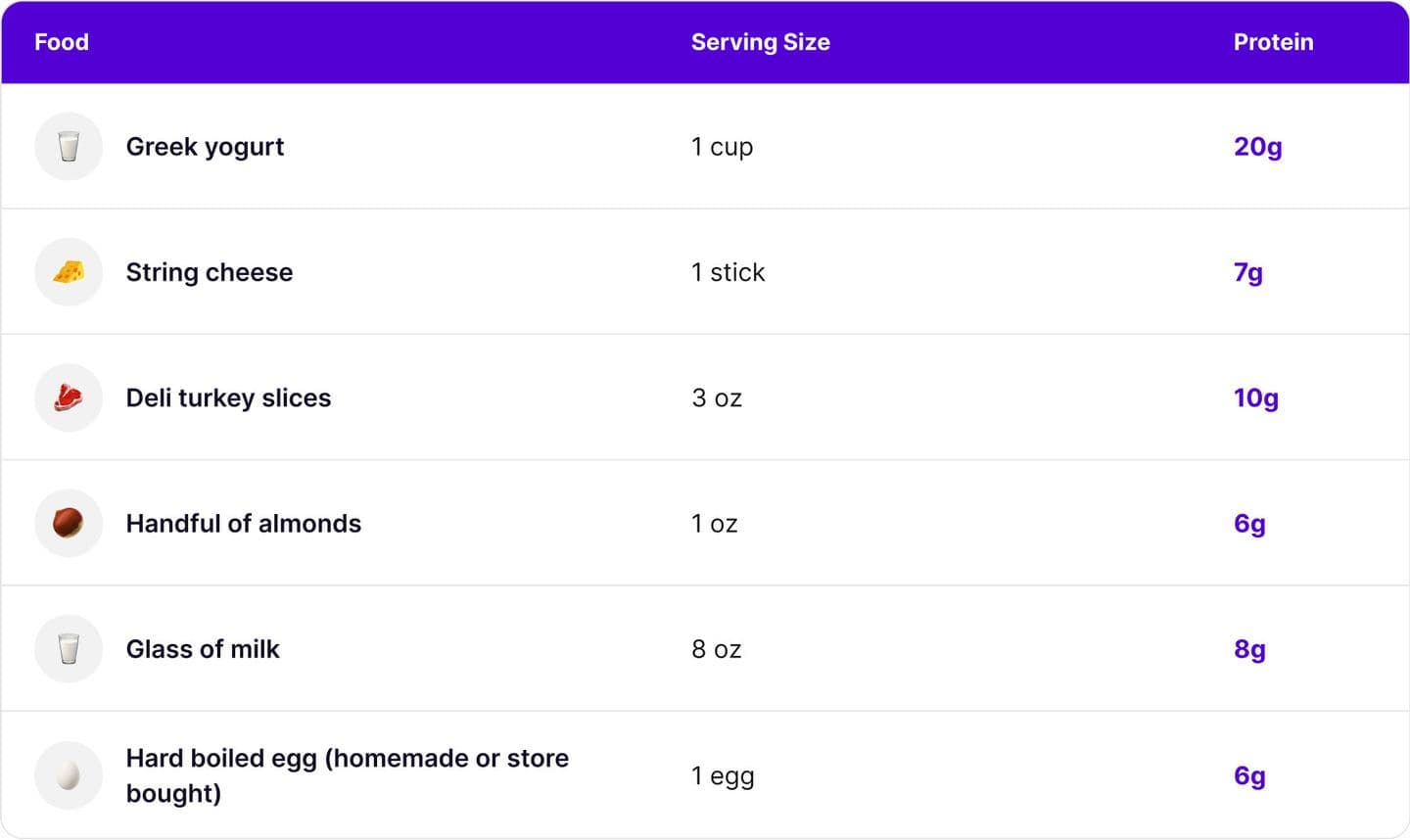Select the 10g protein value
Screen dimensions: 1410x840
tap(1256, 397)
